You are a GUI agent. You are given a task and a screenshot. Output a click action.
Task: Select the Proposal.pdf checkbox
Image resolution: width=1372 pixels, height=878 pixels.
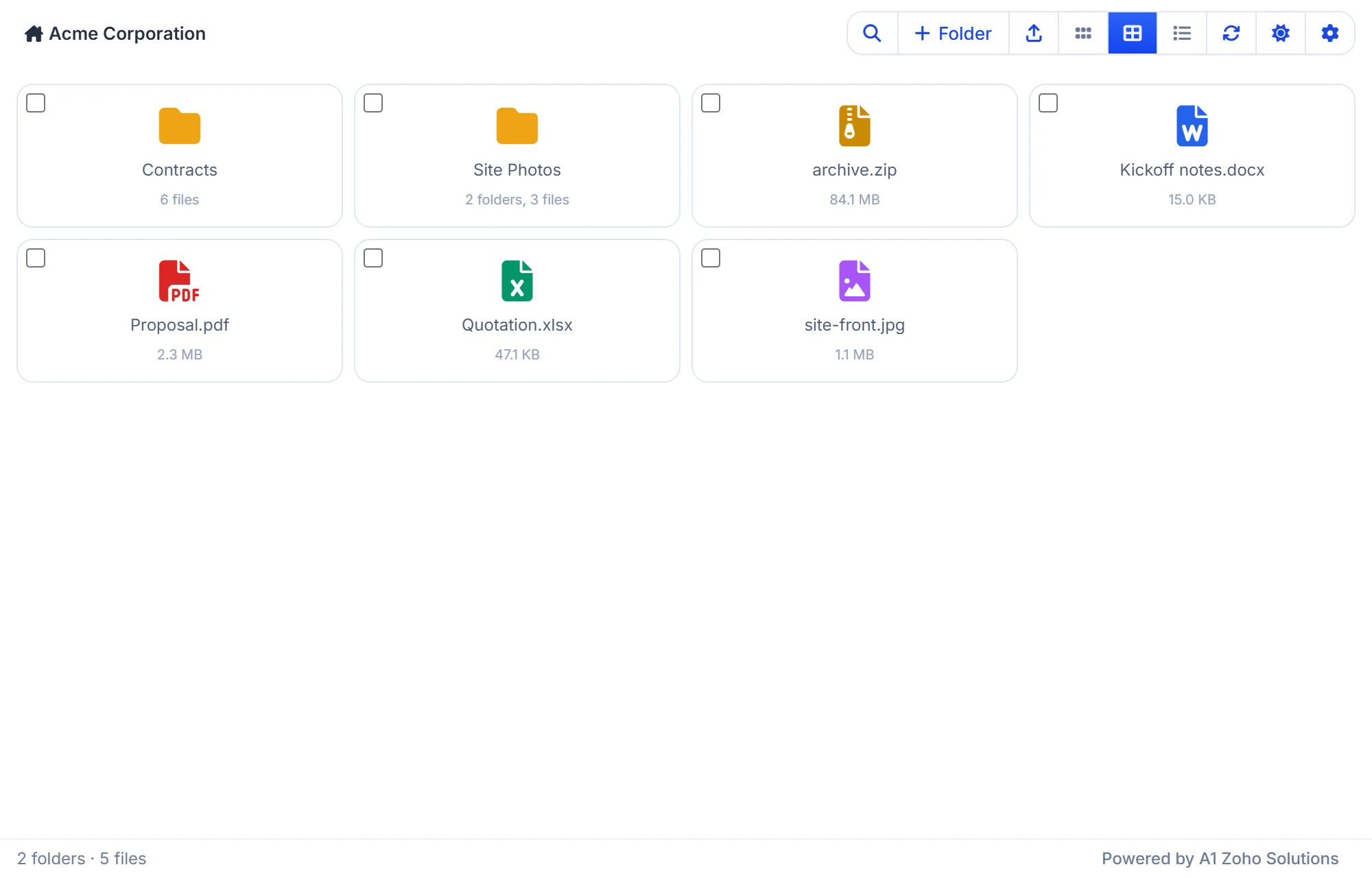click(36, 258)
